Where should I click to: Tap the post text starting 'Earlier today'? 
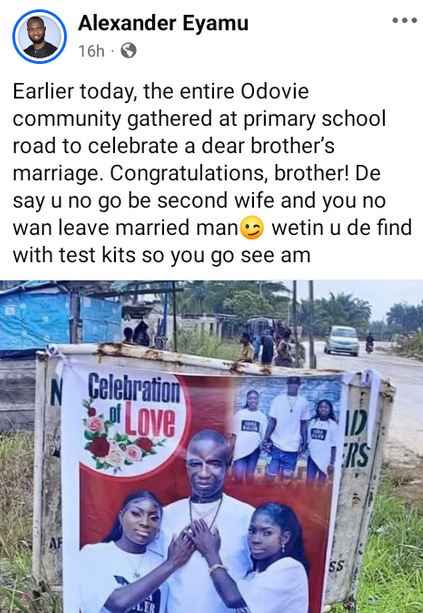[212, 173]
